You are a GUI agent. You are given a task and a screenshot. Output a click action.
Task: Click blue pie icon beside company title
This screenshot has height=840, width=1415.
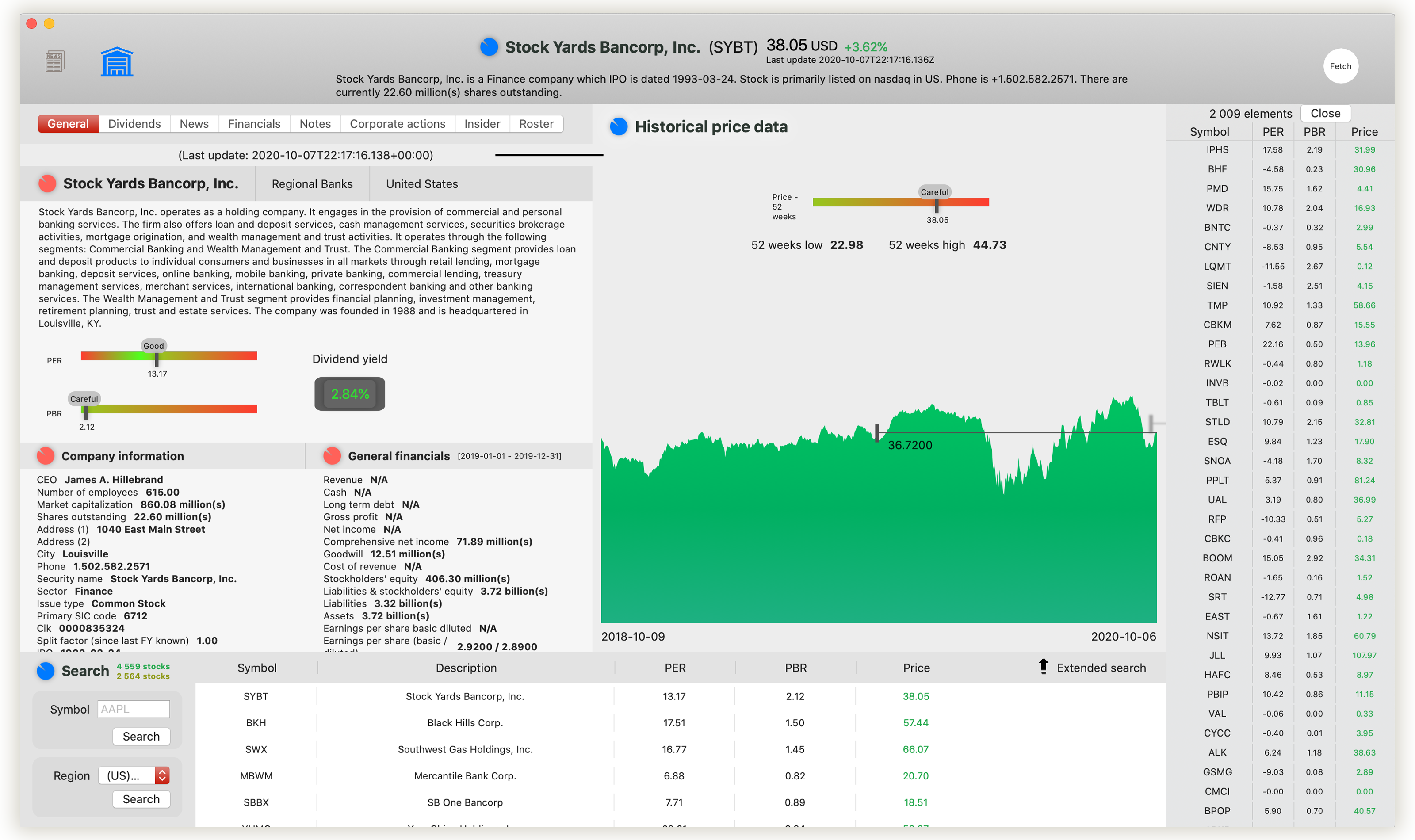(x=489, y=47)
